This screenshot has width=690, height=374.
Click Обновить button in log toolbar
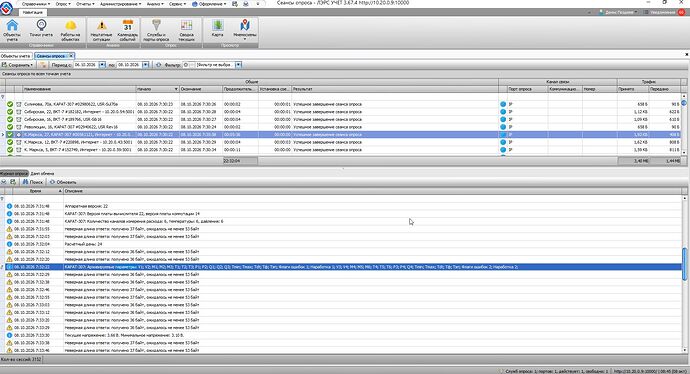[63, 182]
